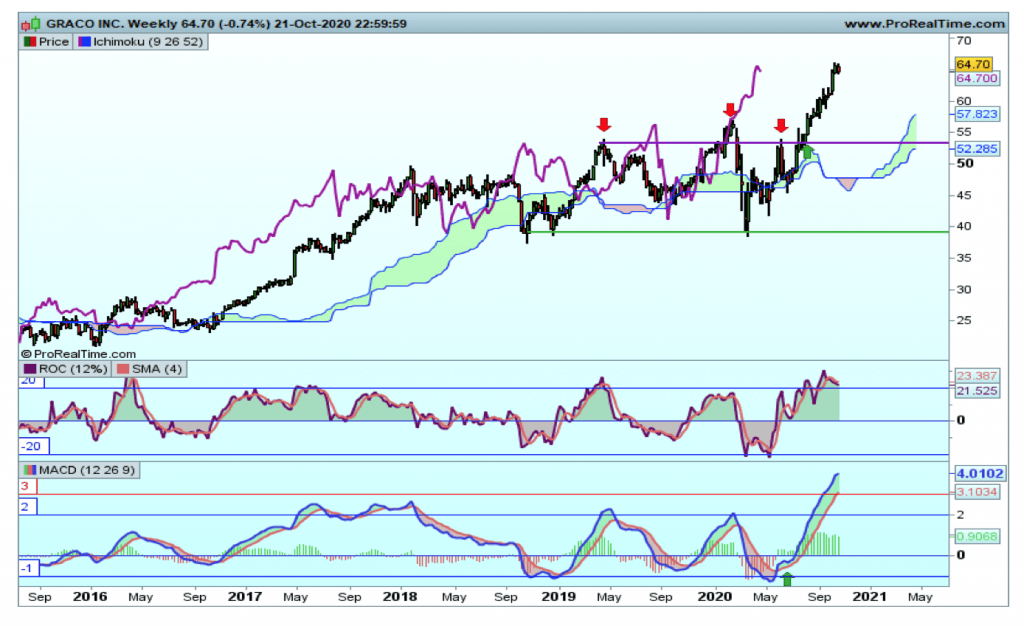
Task: Click the 23.387 ROC value label
Action: click(977, 376)
